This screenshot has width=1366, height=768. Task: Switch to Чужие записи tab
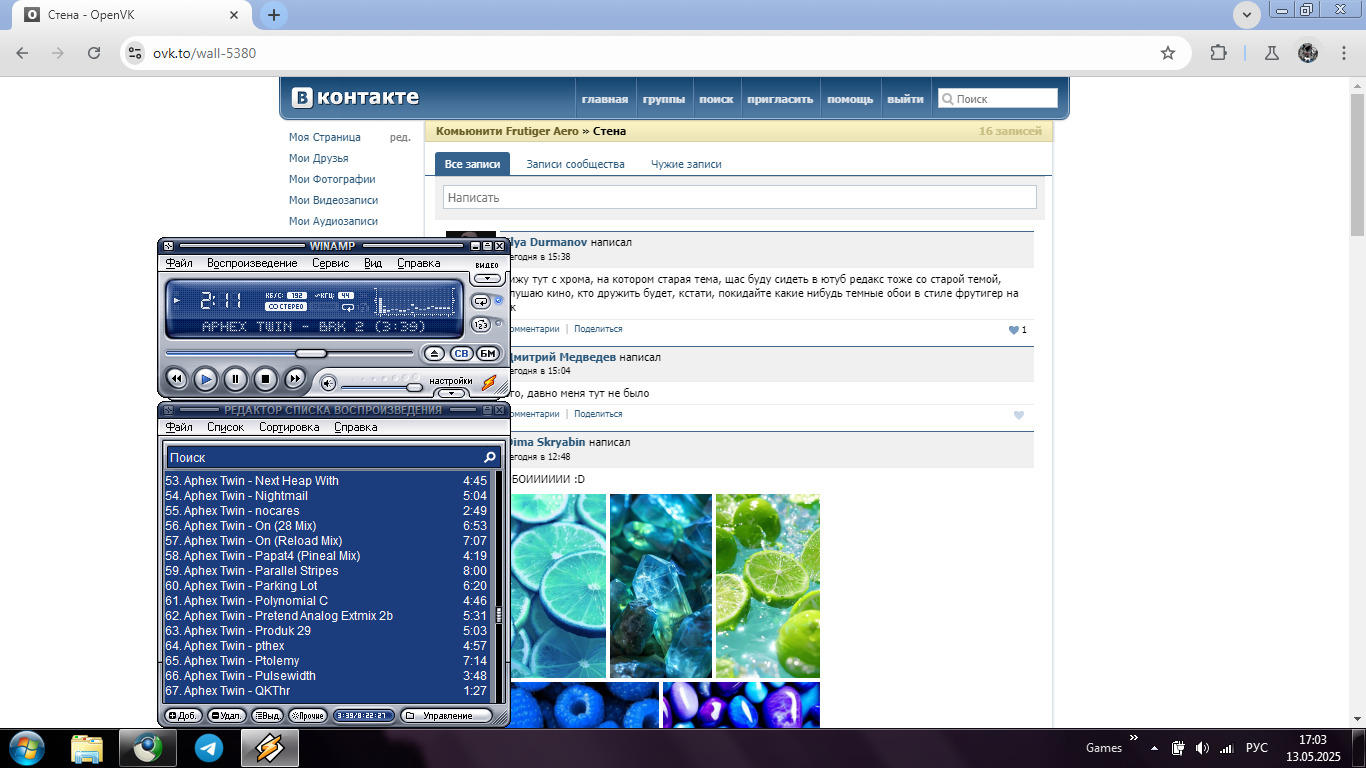(686, 164)
